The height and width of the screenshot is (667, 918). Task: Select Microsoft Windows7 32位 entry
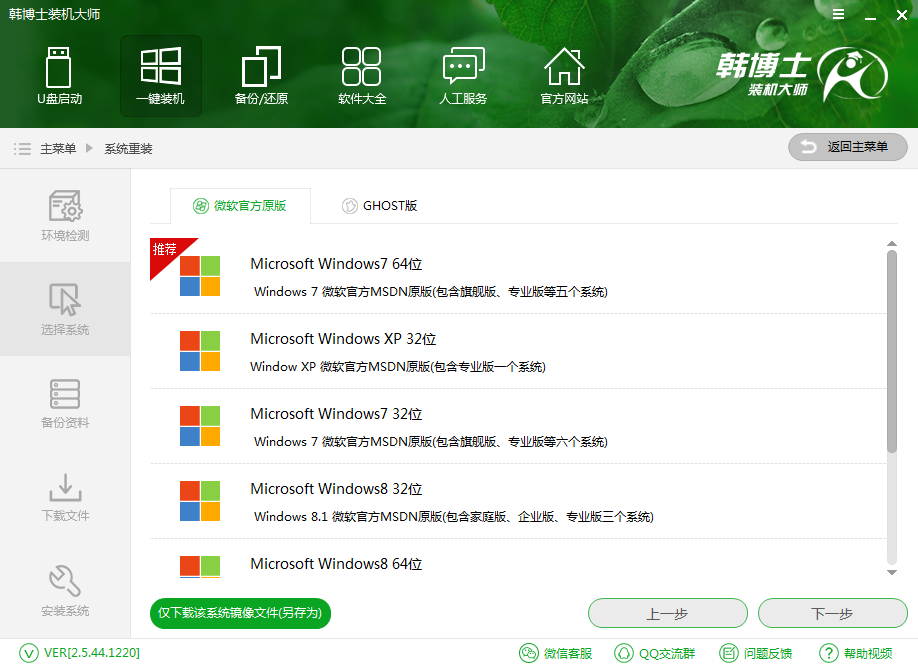coord(518,426)
